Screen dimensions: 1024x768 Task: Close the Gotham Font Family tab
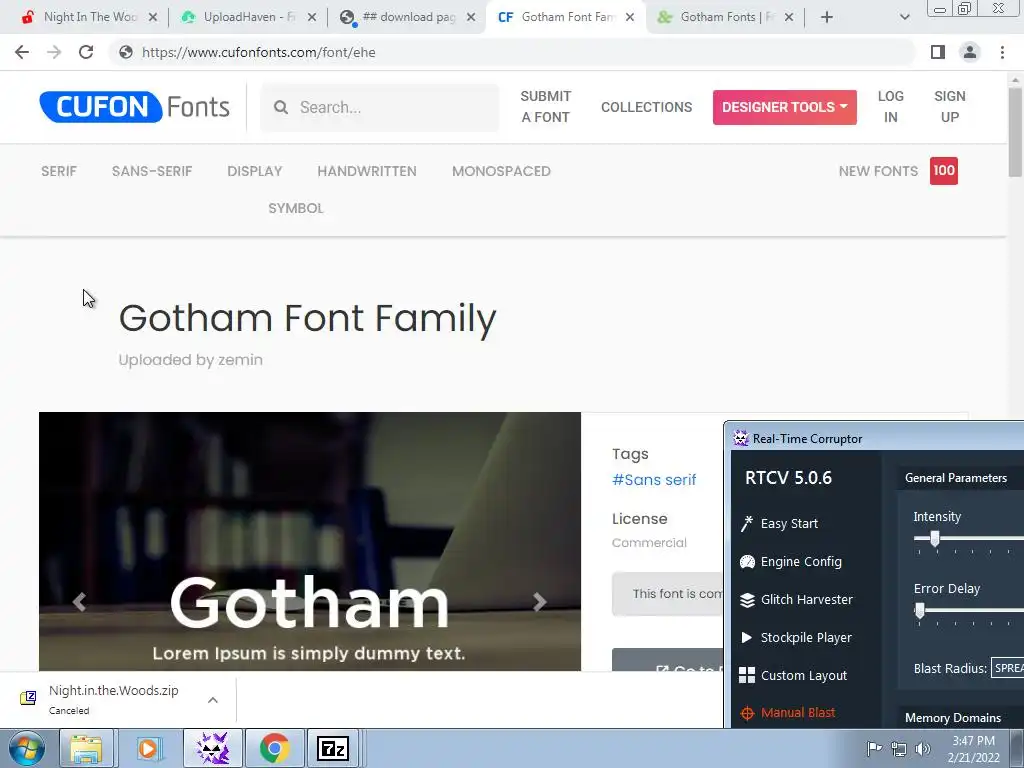pos(630,18)
